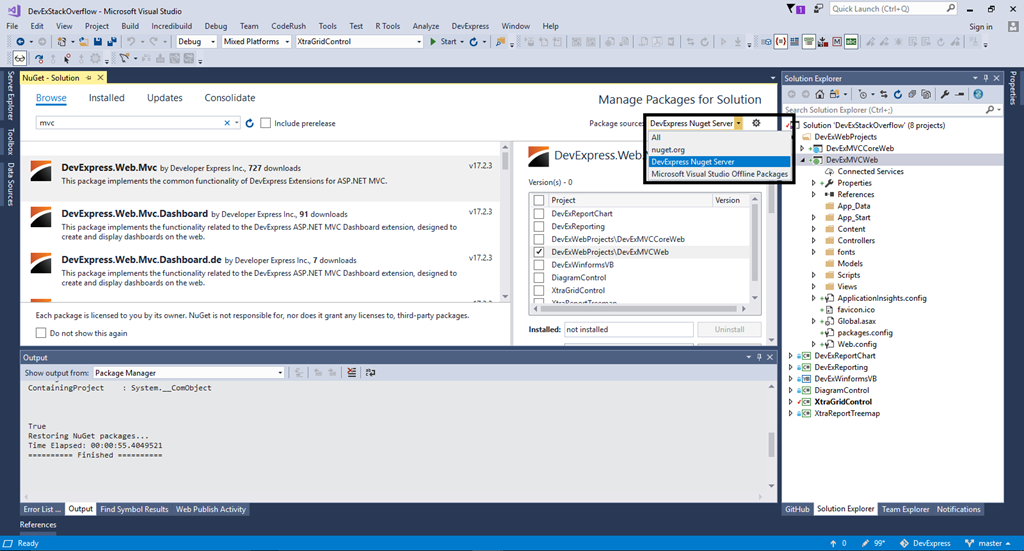The image size is (1024, 551).
Task: Click Collapse All icon in Solution Explorer
Action: [x=912, y=95]
